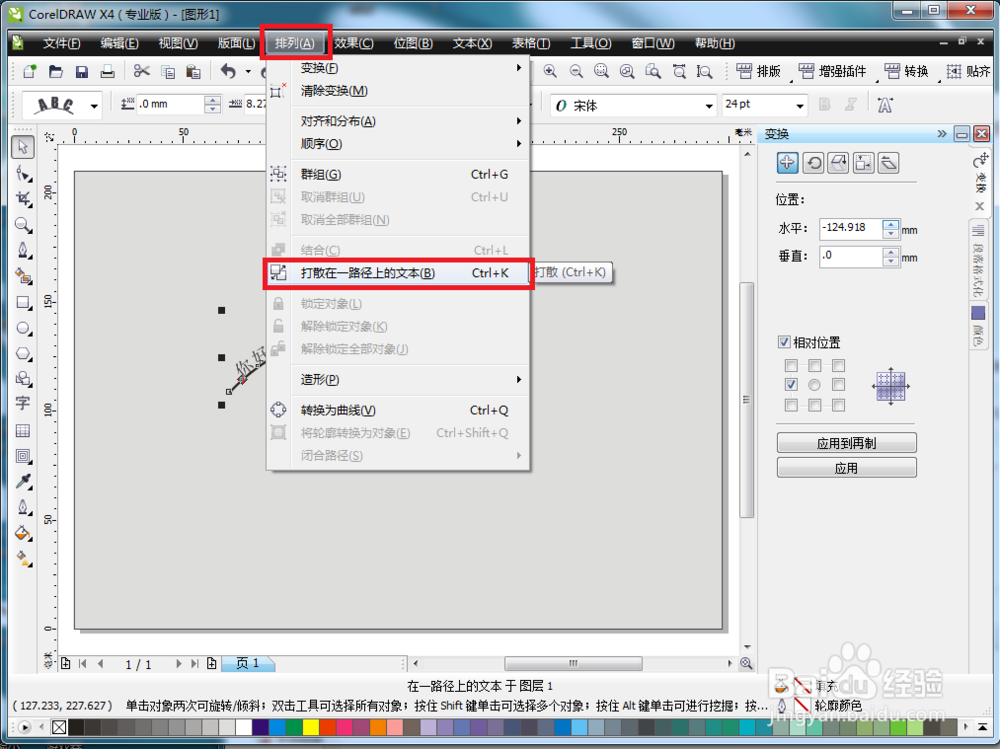Select the Zoom tool in toolbox
Image resolution: width=1000 pixels, height=749 pixels.
coord(23,225)
